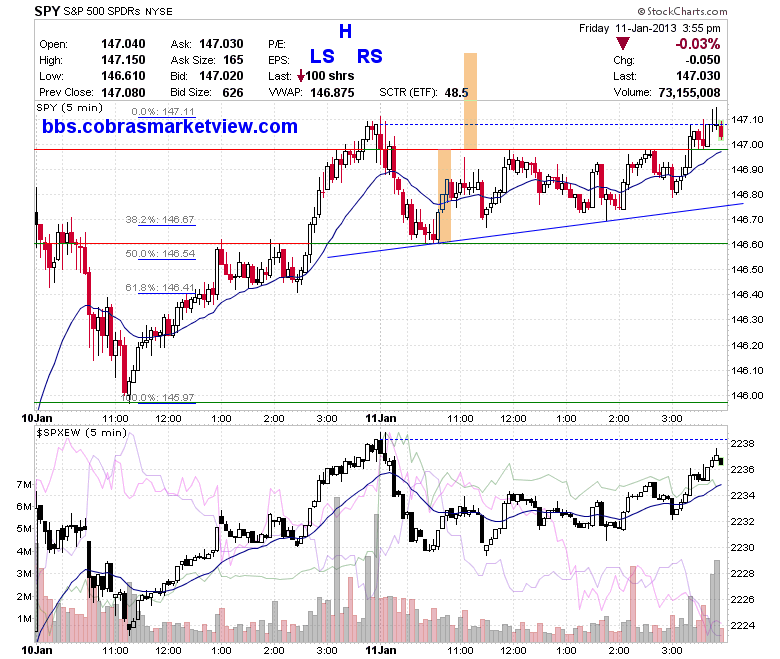Click the $SPXEW axis label 2224
This screenshot has height=659, width=780.
pos(743,626)
